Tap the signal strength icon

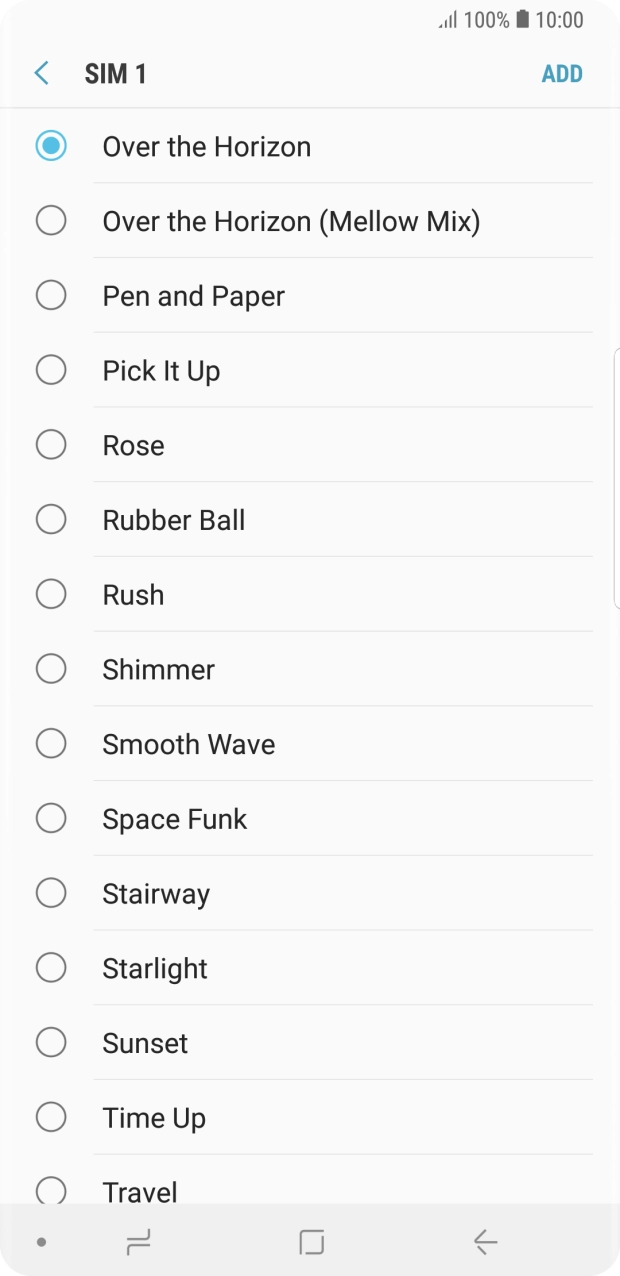click(x=447, y=20)
